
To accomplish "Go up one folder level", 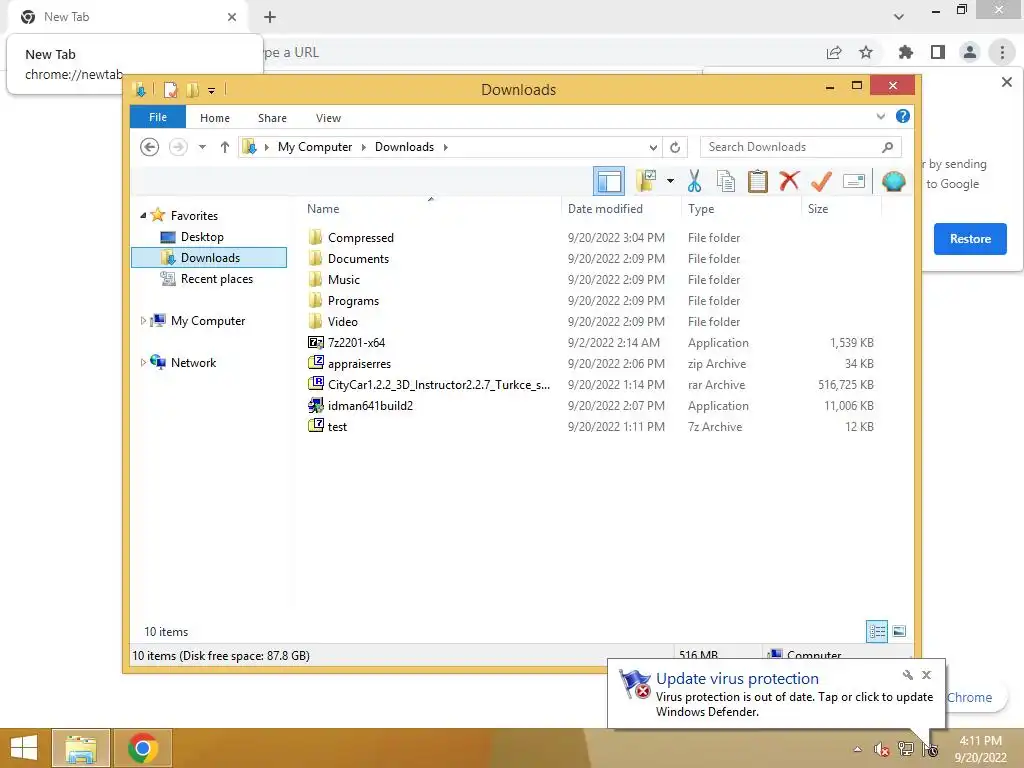I will pyautogui.click(x=225, y=147).
